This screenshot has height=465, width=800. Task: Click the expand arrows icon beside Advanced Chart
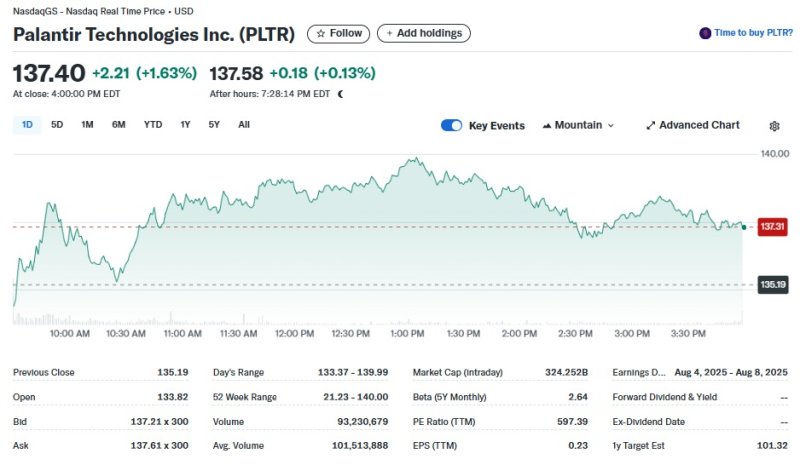pyautogui.click(x=651, y=126)
